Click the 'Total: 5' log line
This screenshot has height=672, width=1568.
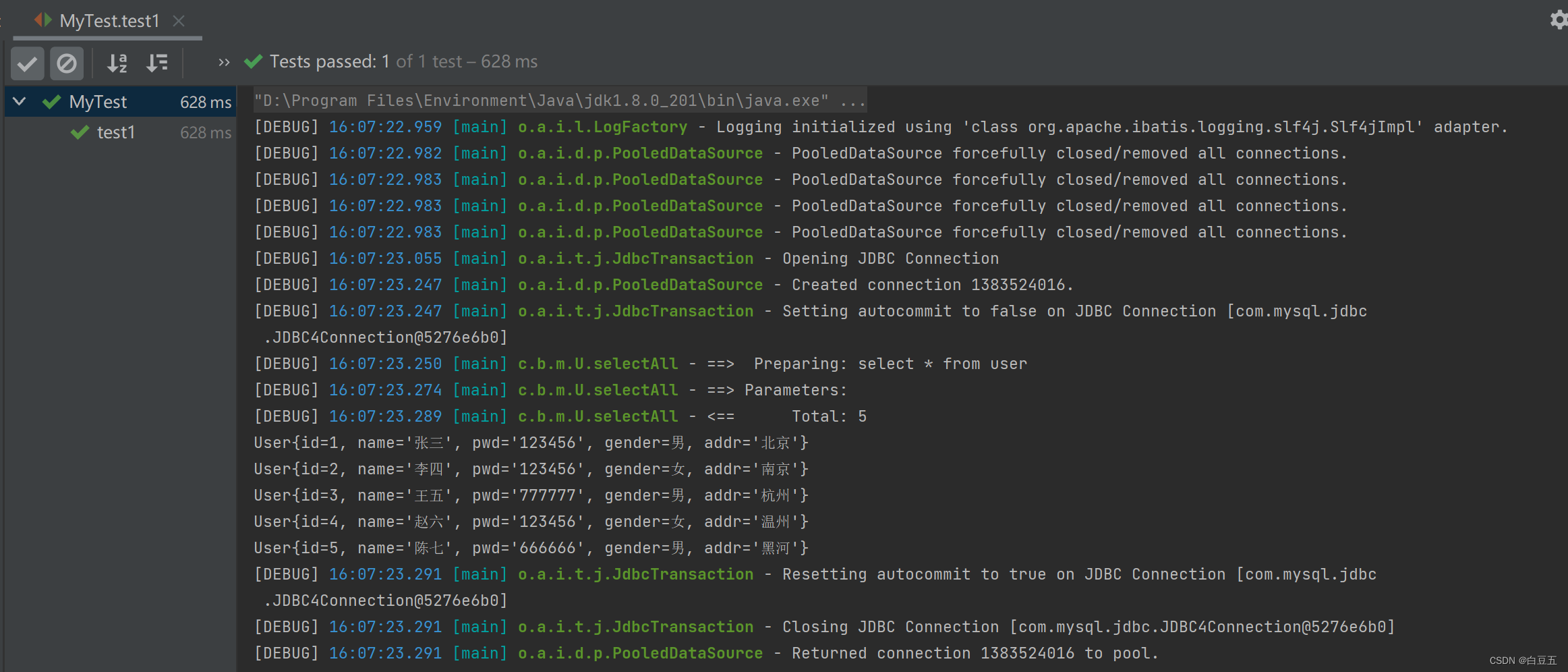pyautogui.click(x=560, y=416)
